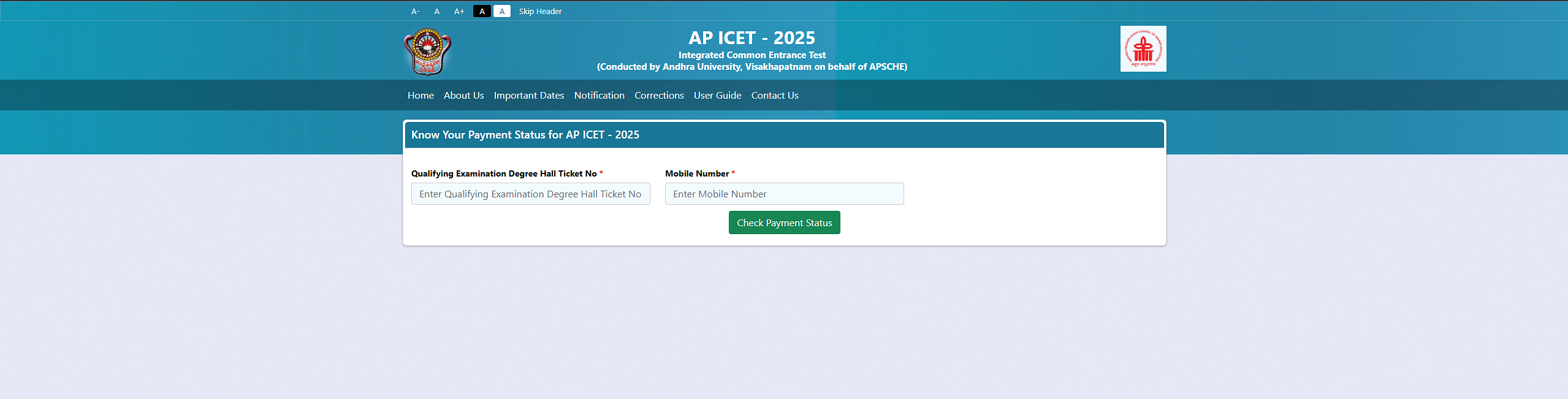Open the User Guide

(x=718, y=95)
